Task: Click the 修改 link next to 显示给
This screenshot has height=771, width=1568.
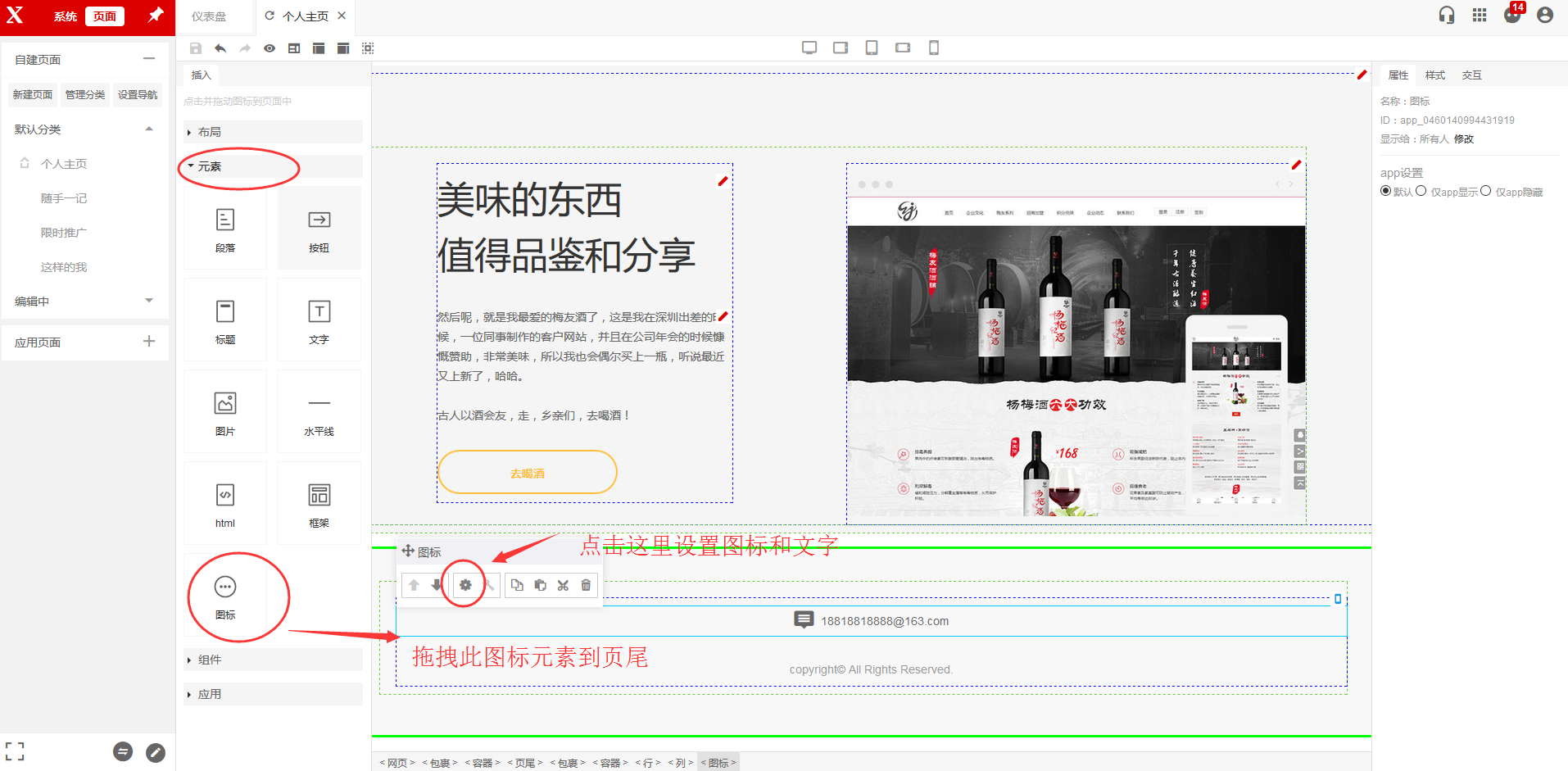Action: coord(1464,138)
